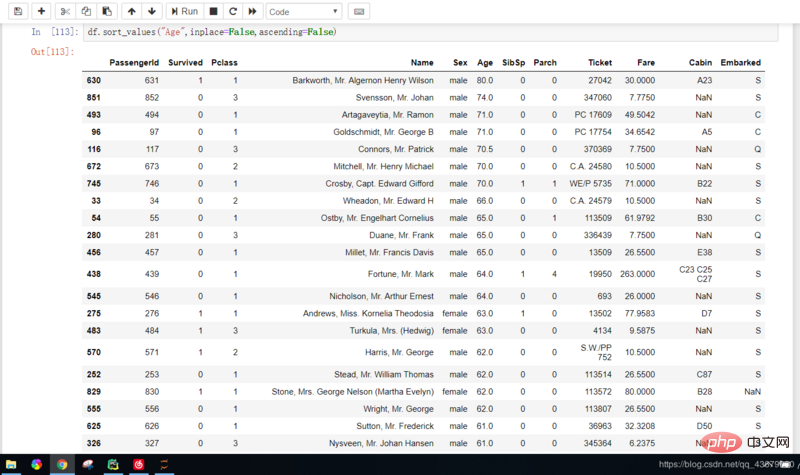Open File Explorer from the taskbar

coord(11,464)
